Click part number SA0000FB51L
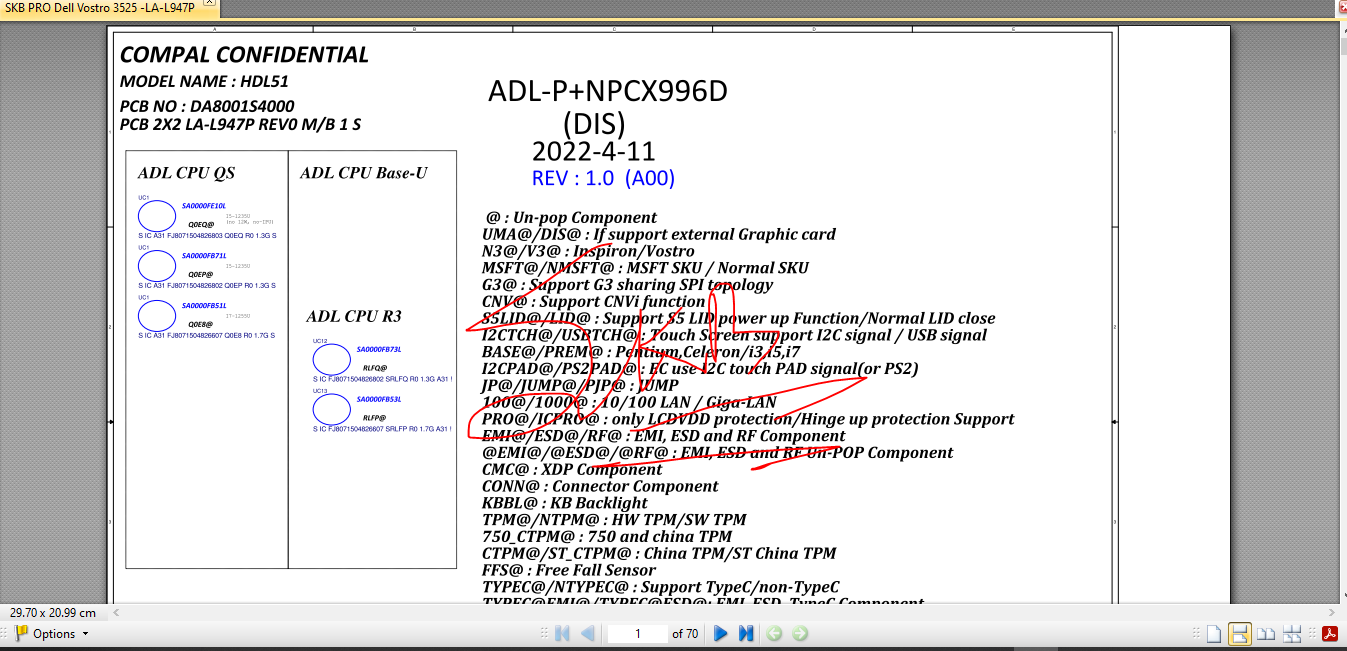1347x651 pixels. 204,306
